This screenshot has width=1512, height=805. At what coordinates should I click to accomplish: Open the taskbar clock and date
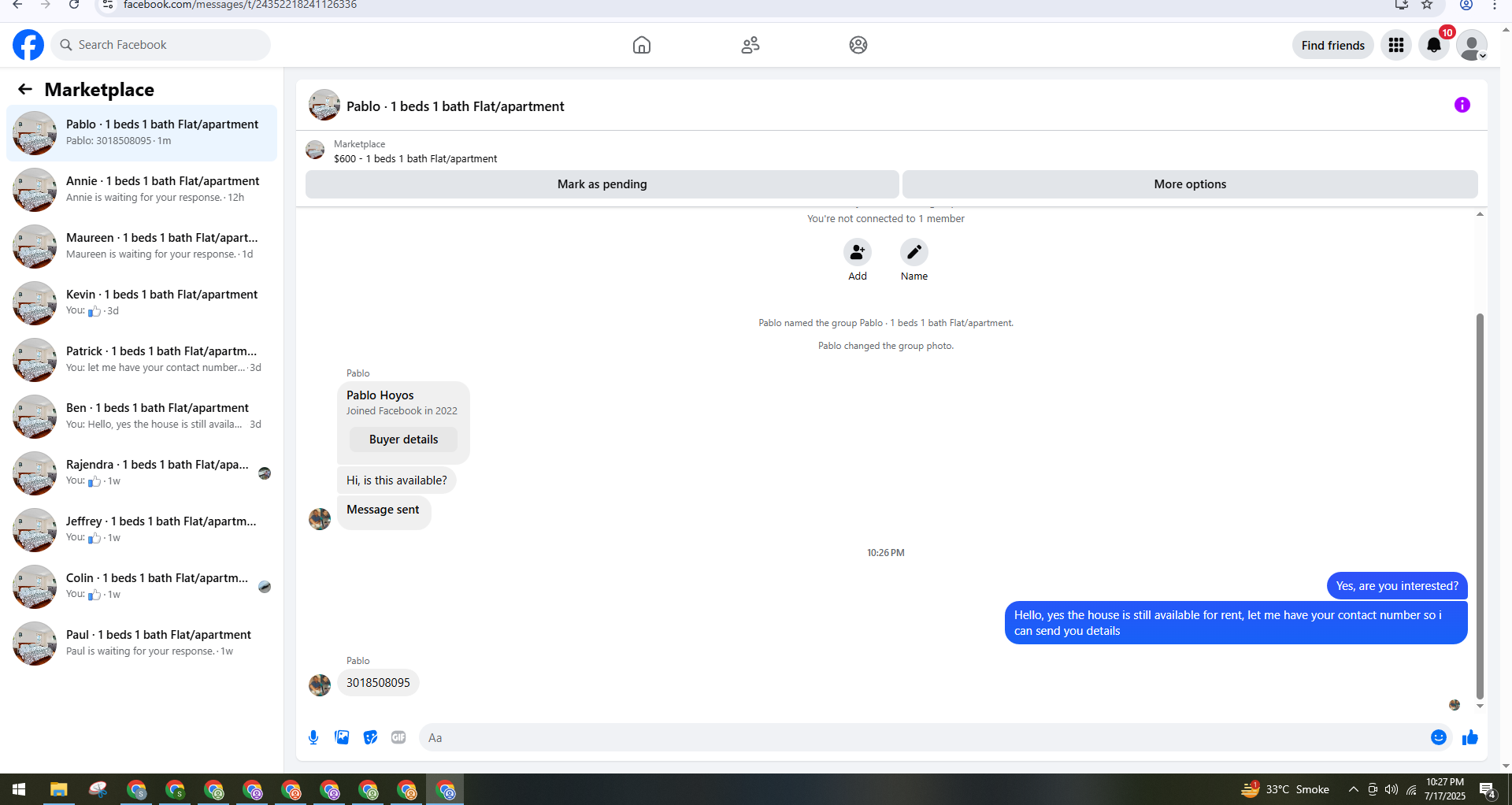tap(1445, 789)
